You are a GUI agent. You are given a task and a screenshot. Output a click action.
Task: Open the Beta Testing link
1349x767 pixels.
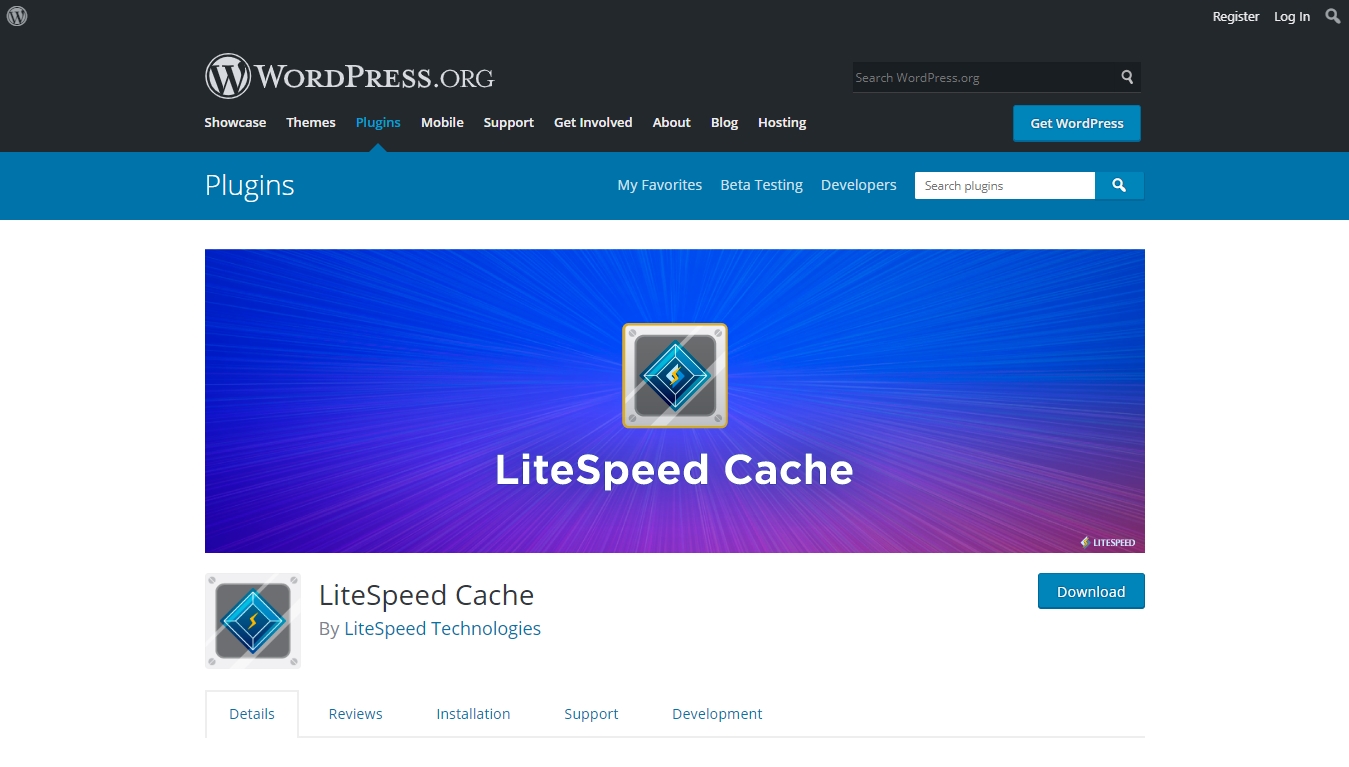pyautogui.click(x=762, y=185)
